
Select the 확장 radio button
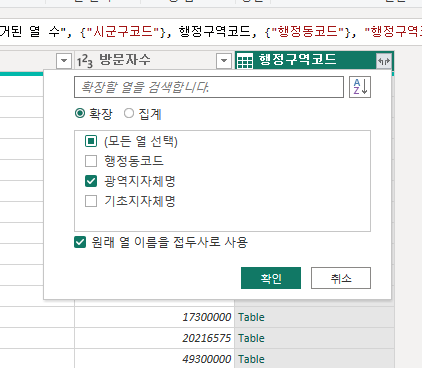click(x=80, y=113)
